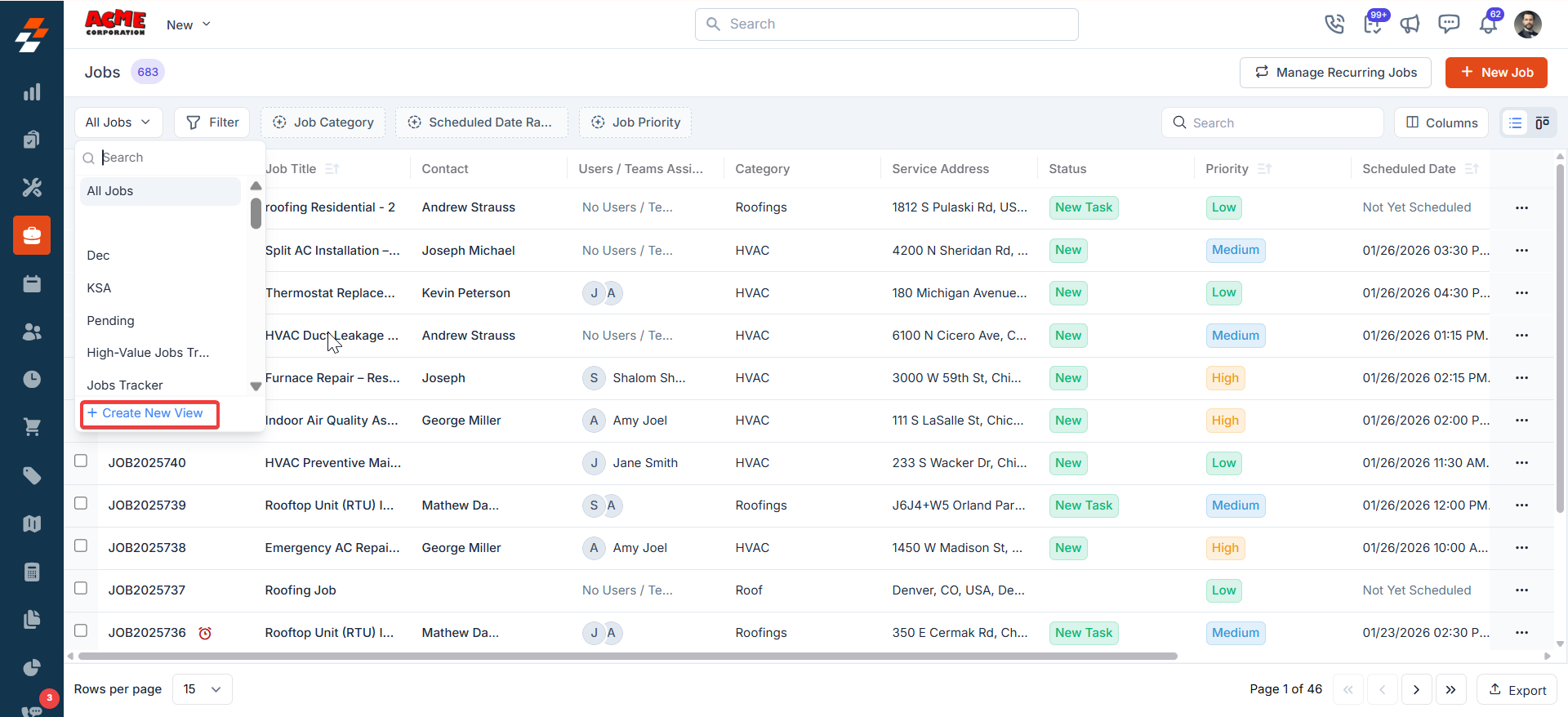Open the Columns chooser
This screenshot has width=1568, height=717.
click(1441, 122)
